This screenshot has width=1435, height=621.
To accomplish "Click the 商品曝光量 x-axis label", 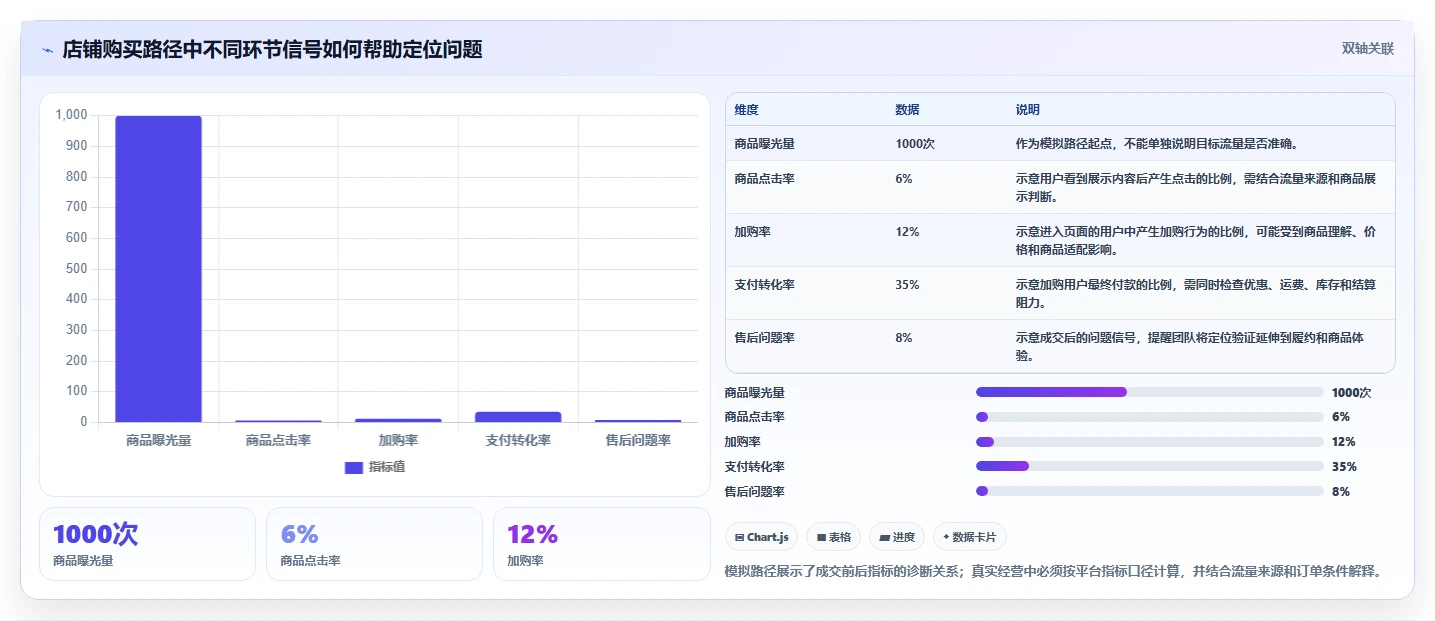I will 158,440.
